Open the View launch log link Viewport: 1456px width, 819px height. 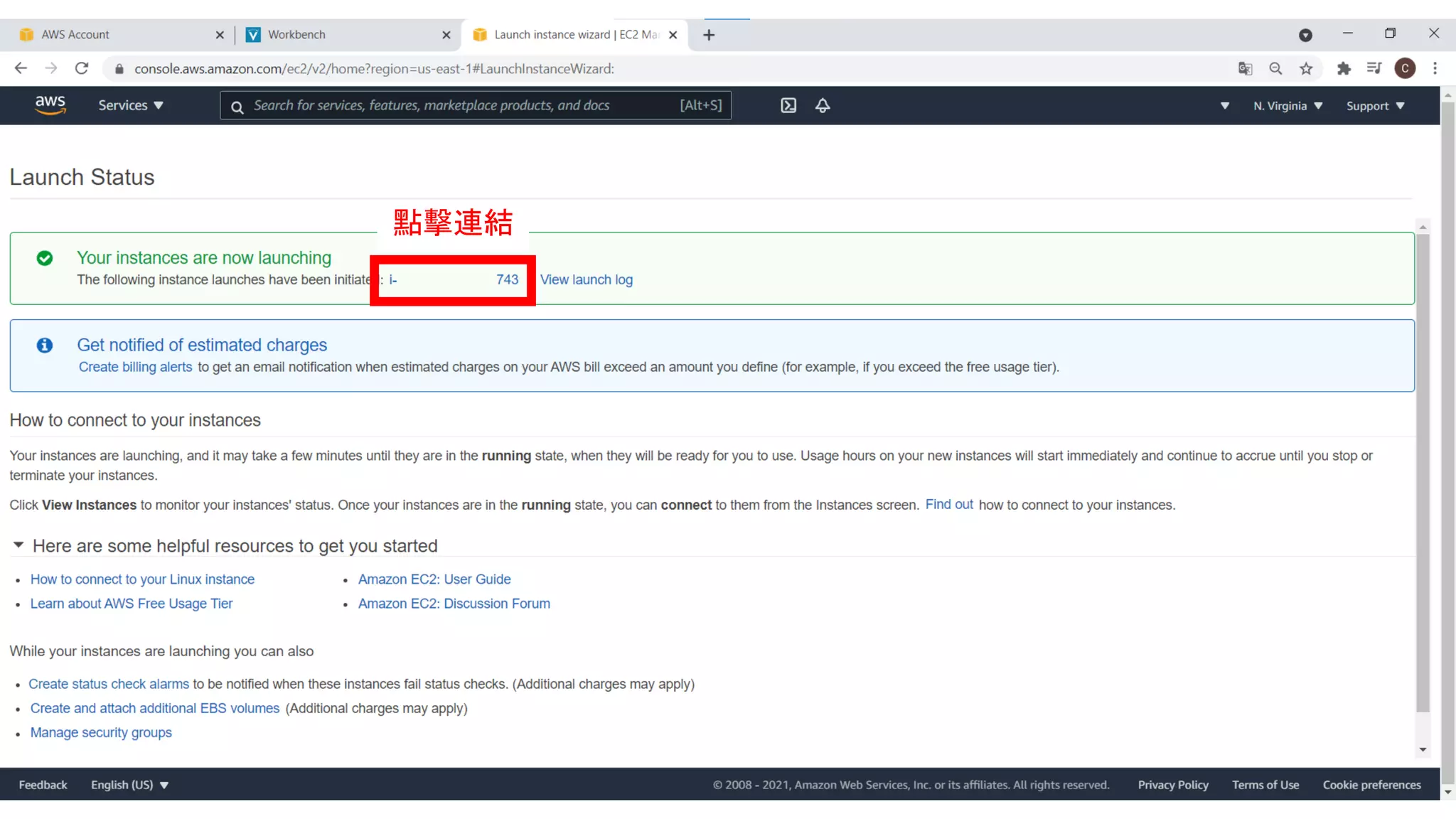point(586,279)
